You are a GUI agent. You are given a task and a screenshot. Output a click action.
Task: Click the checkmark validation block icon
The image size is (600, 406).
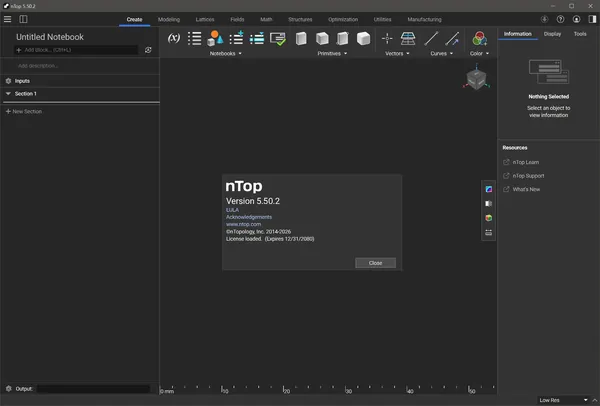pos(278,39)
